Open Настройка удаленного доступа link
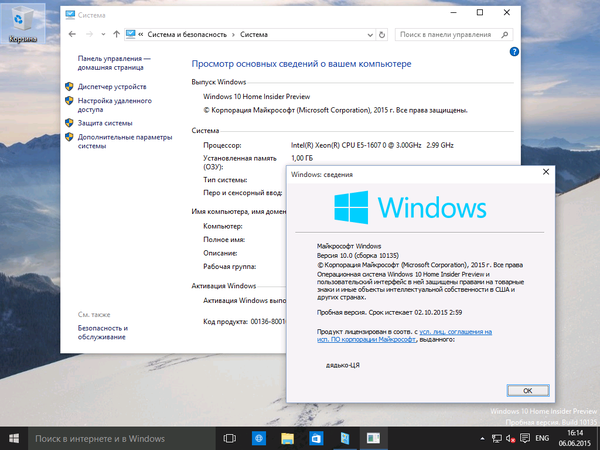Viewport: 600px width, 450px height. point(115,105)
